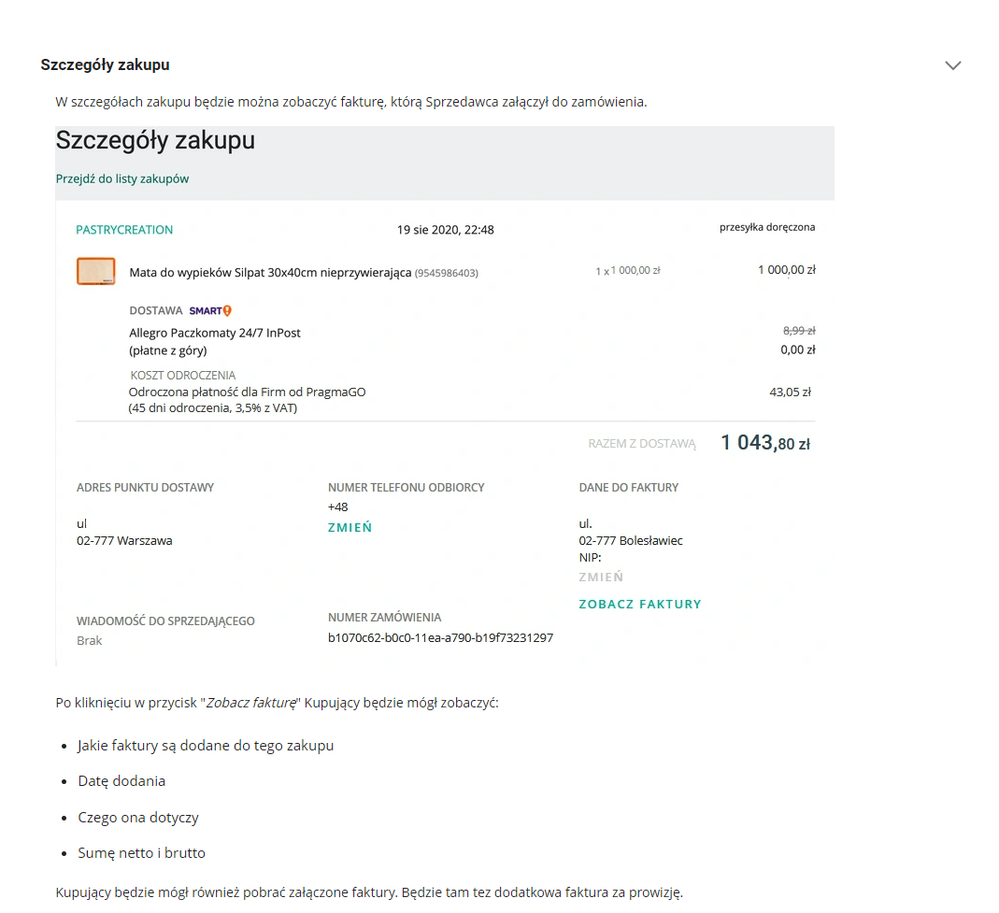
Task: Open the PASTRYCREATION seller link
Action: 124,230
